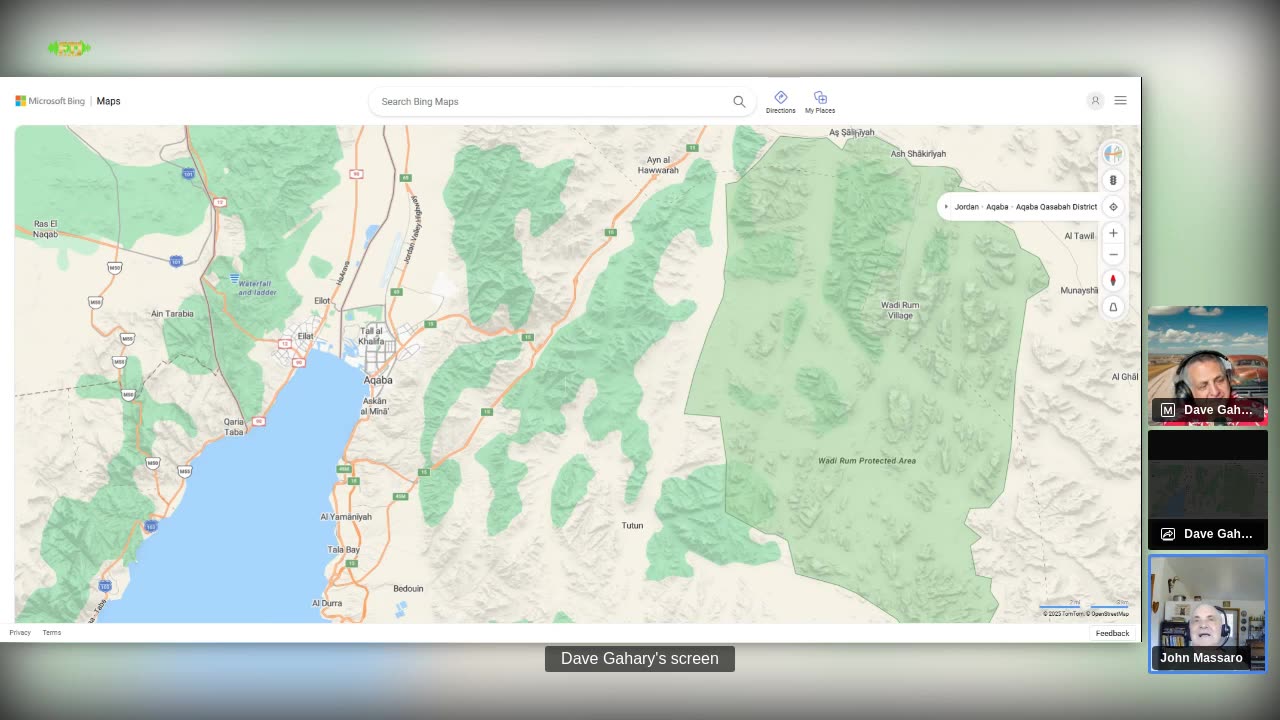Click the OpenStreetMap attribution link
1280x720 pixels.
[x=1109, y=614]
